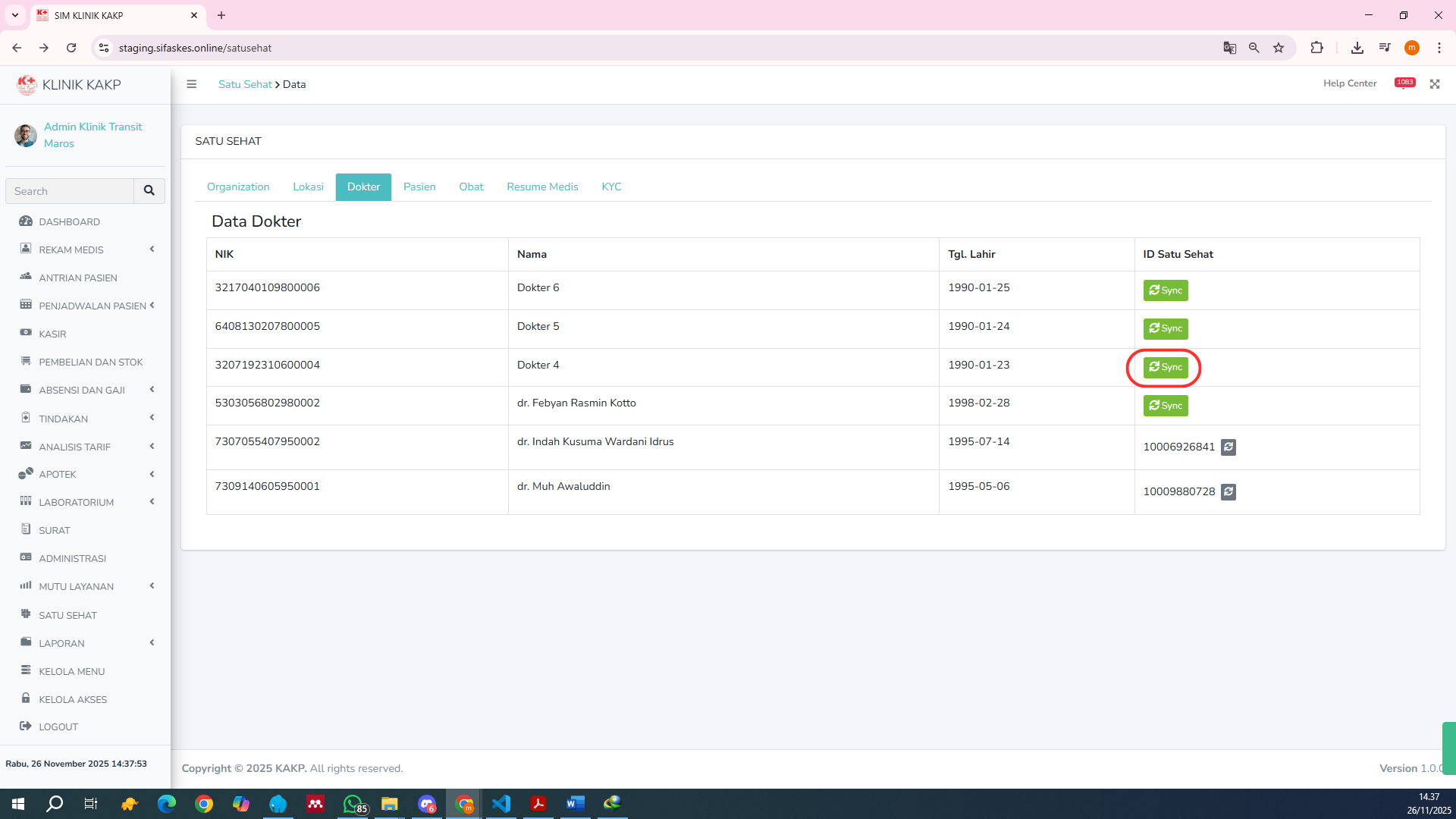
Task: Click into the sidebar Search field
Action: 70,191
